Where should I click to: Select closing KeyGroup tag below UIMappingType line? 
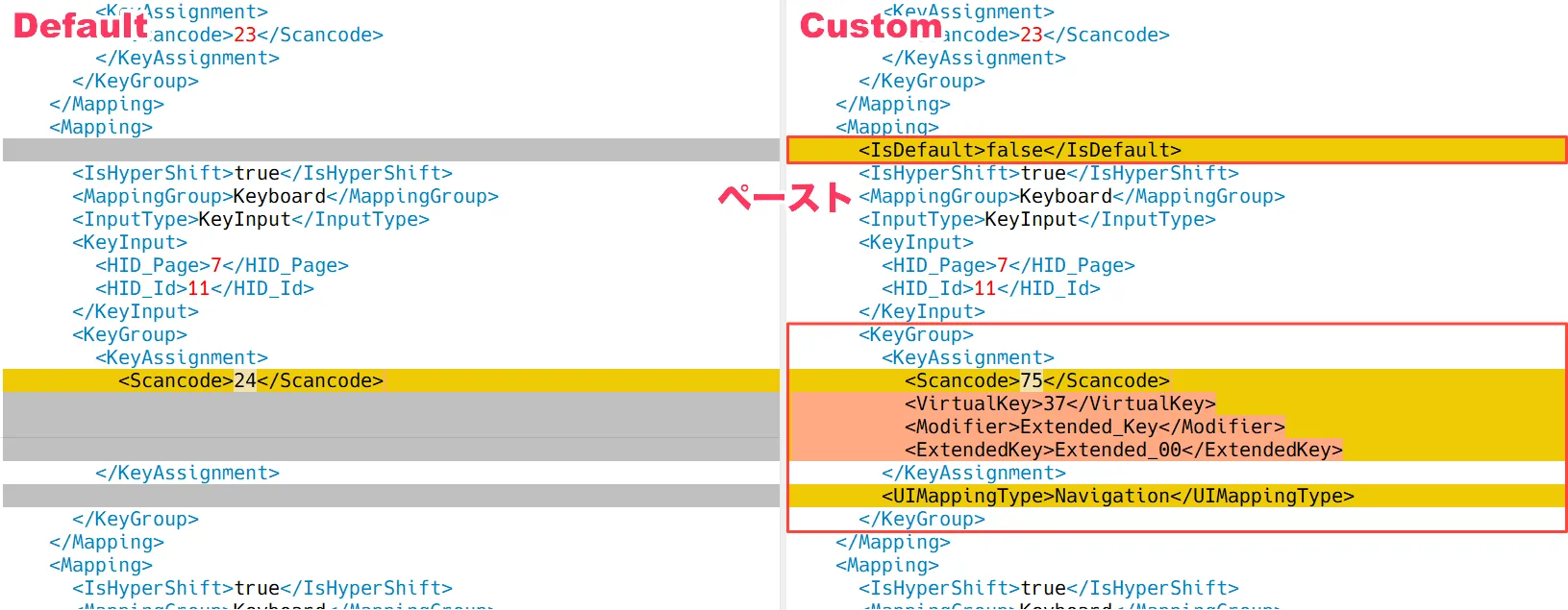(922, 519)
